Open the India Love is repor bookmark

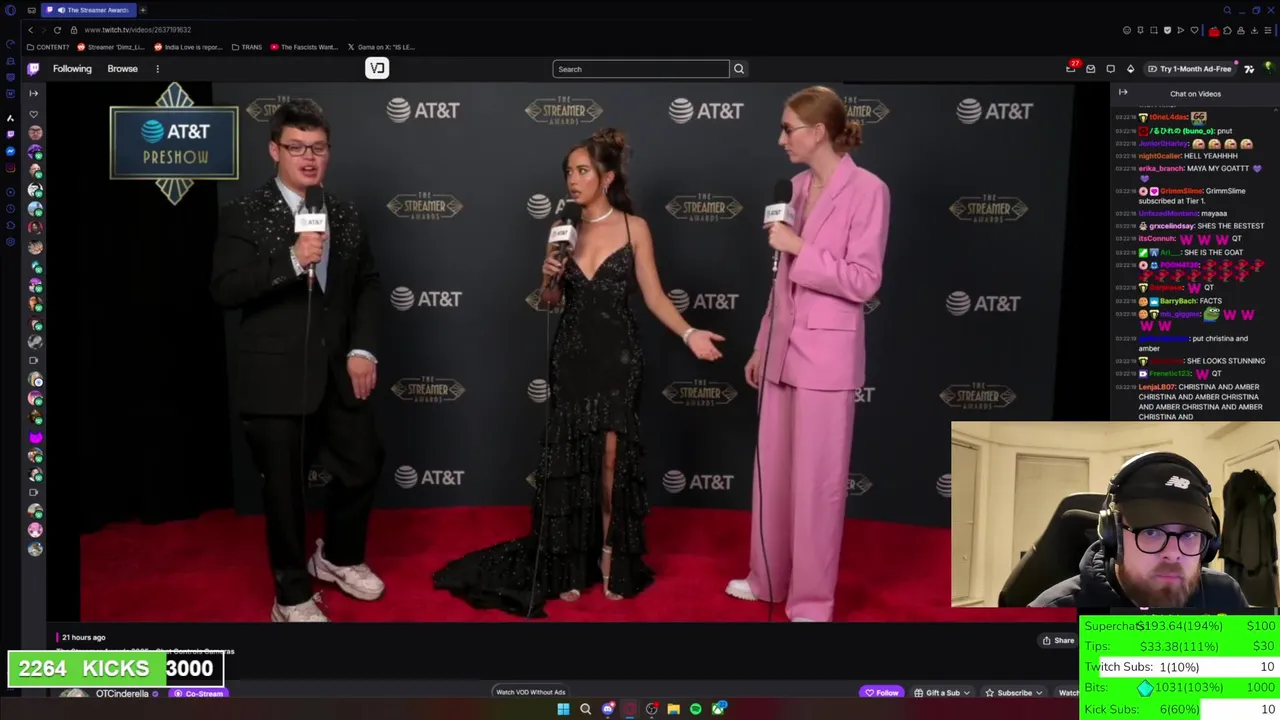click(x=188, y=47)
